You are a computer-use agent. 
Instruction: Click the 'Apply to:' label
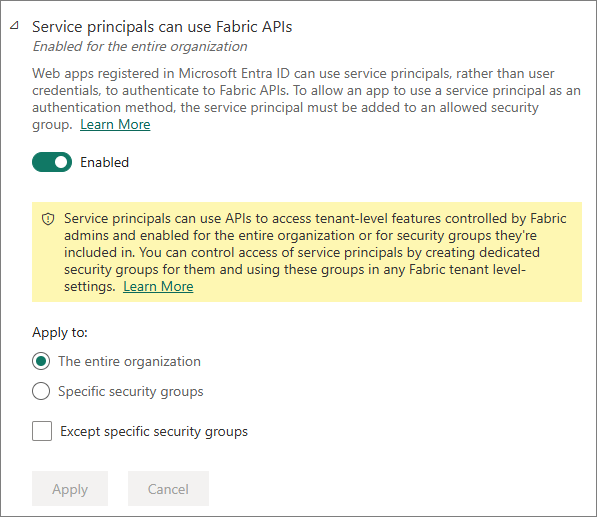60,332
